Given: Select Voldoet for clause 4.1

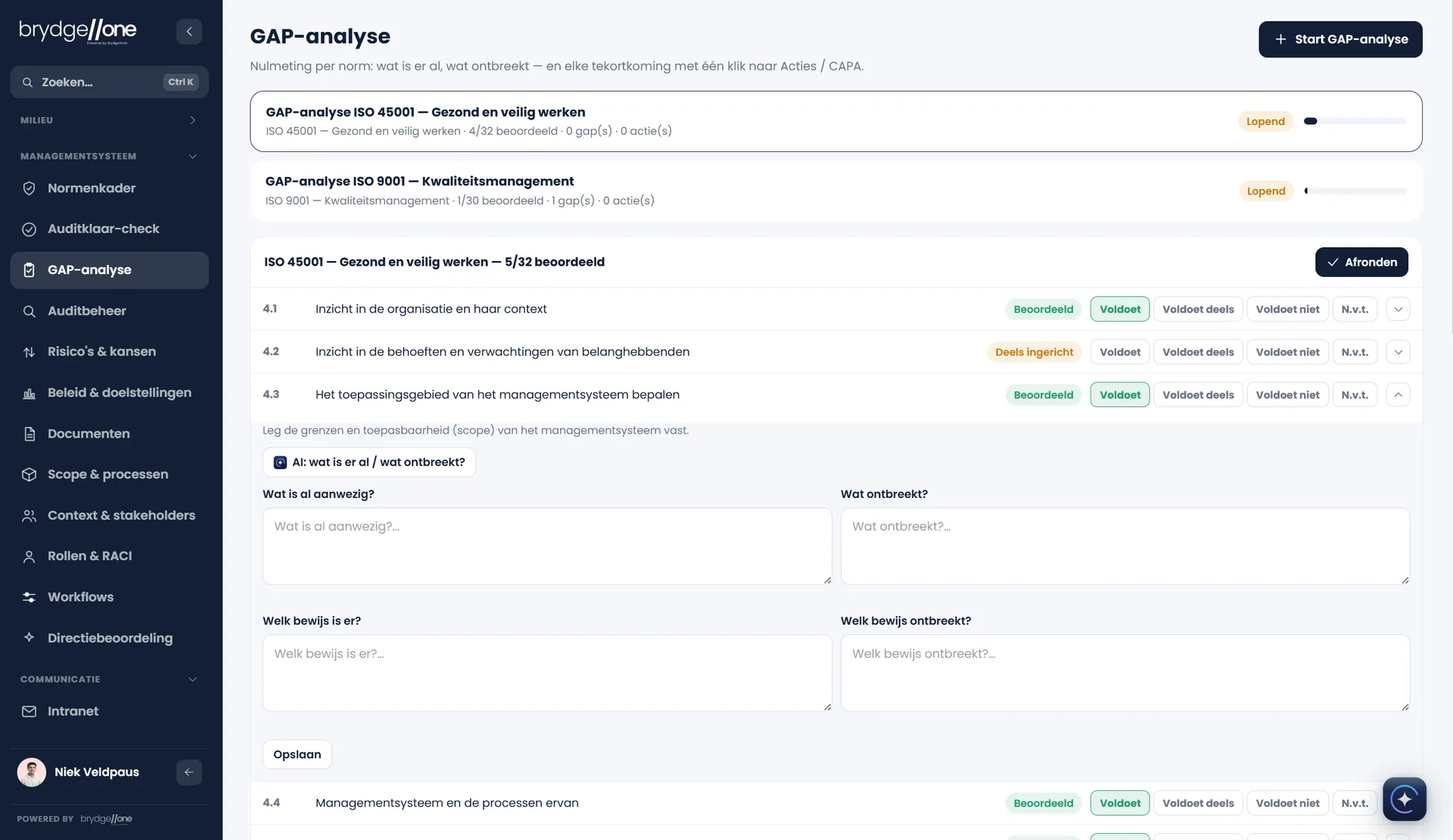Looking at the screenshot, I should [x=1120, y=309].
